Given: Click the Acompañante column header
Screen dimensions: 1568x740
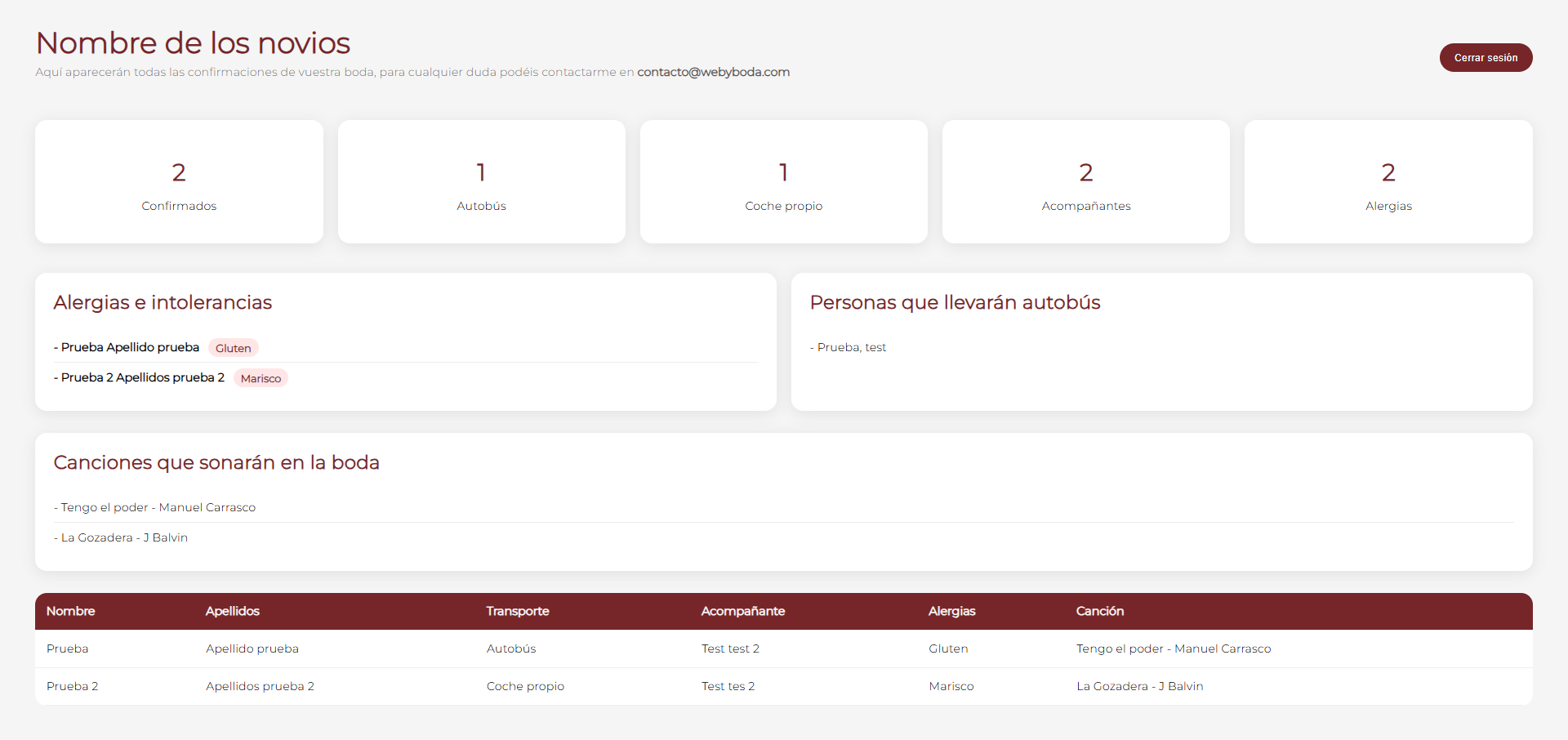Looking at the screenshot, I should click(x=743, y=611).
